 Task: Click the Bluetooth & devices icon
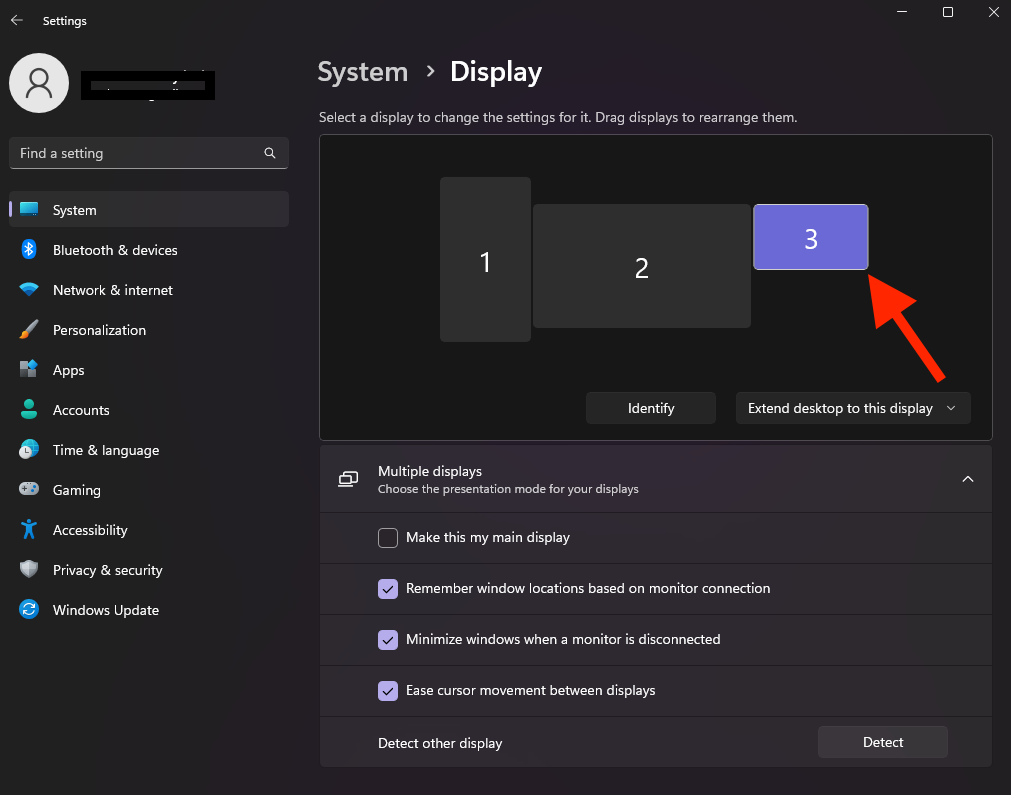(29, 250)
